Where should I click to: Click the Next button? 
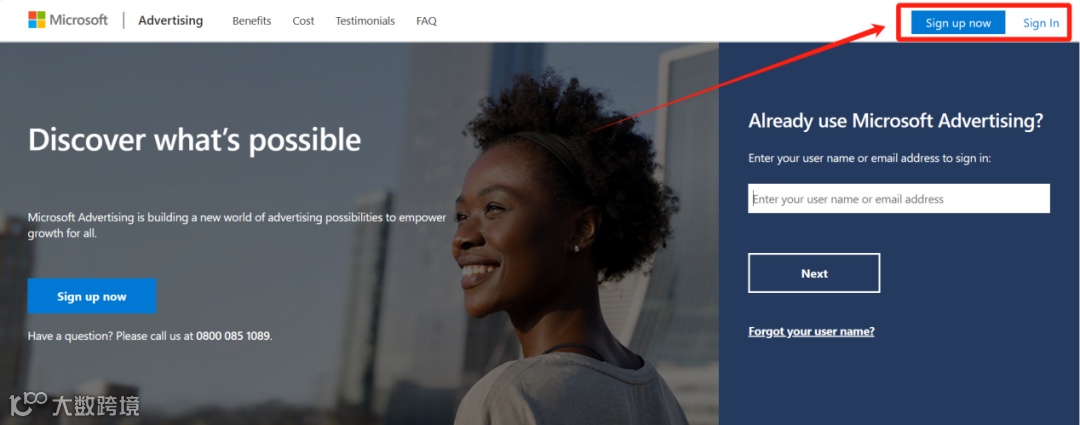coord(814,273)
